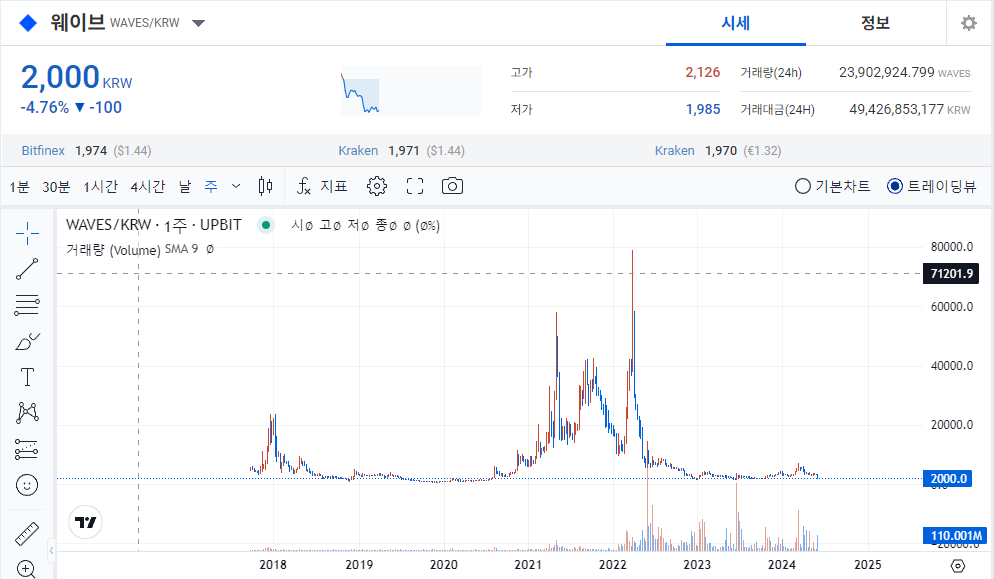Open the emoji icons tool

(27, 485)
